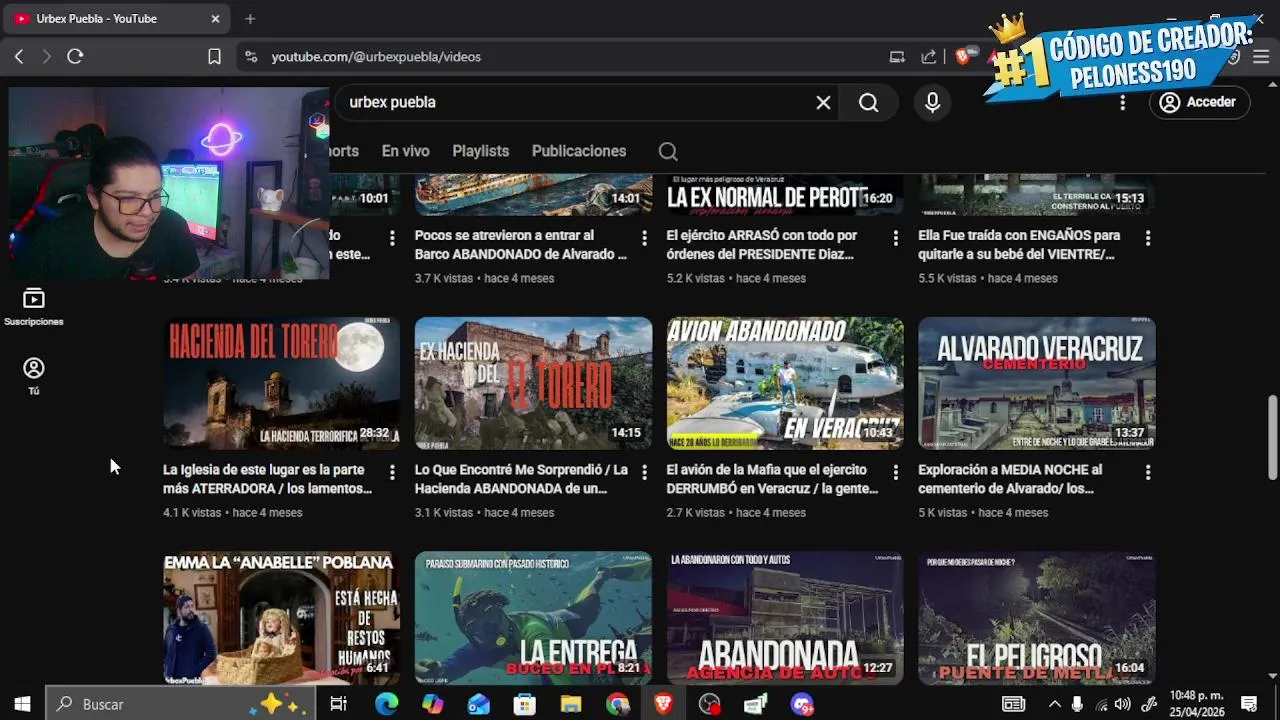Play La Entrega buceo thumbnail
Screen dimensions: 1280x720
pos(533,617)
